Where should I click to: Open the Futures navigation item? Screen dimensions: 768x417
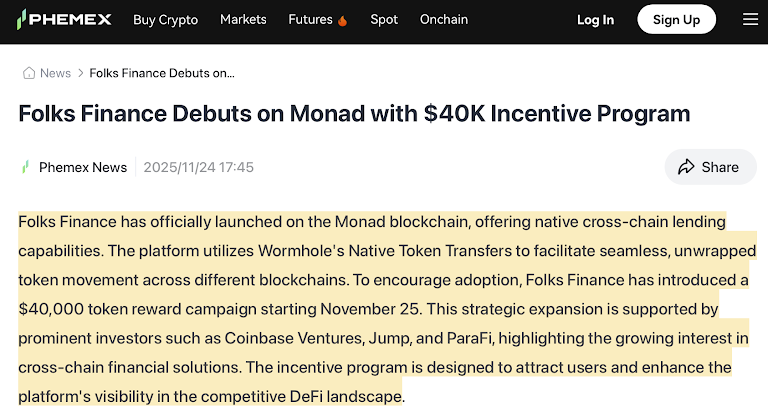(310, 19)
